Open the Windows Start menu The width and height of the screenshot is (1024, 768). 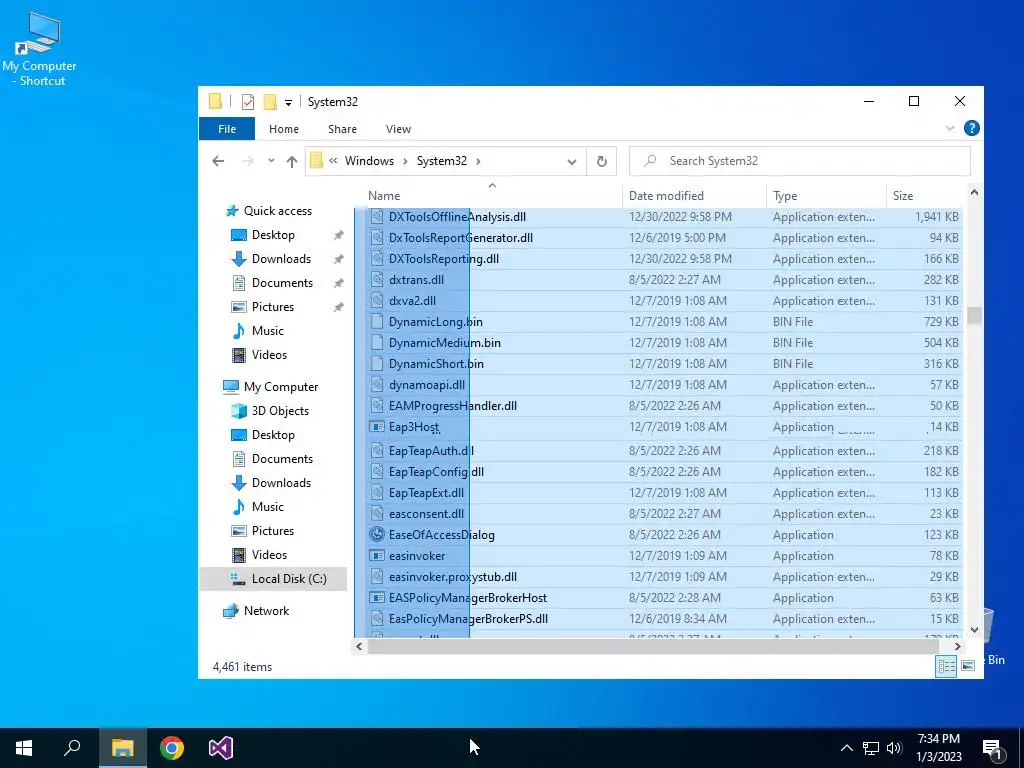coord(24,748)
